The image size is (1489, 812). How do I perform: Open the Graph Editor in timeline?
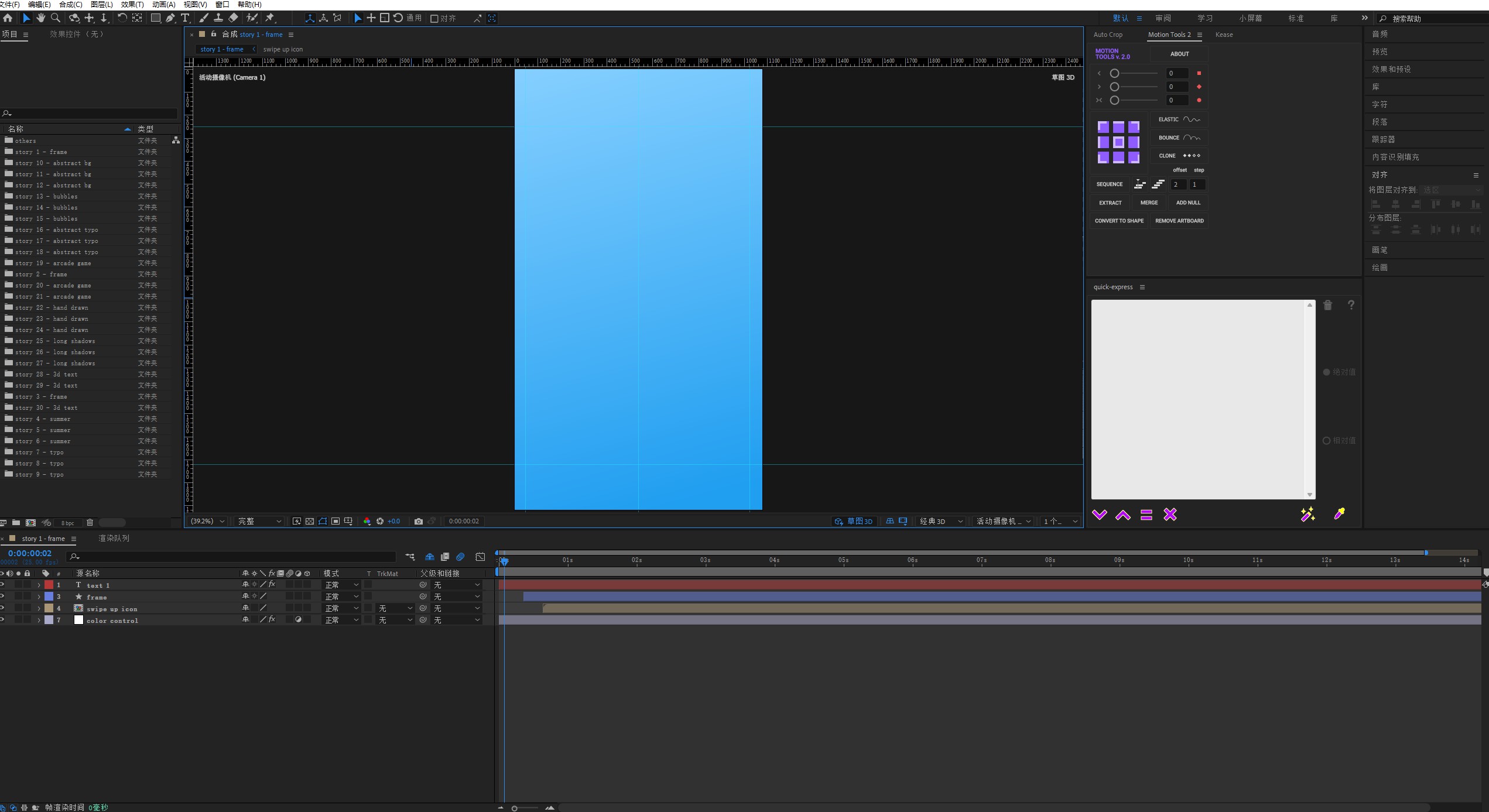click(480, 557)
